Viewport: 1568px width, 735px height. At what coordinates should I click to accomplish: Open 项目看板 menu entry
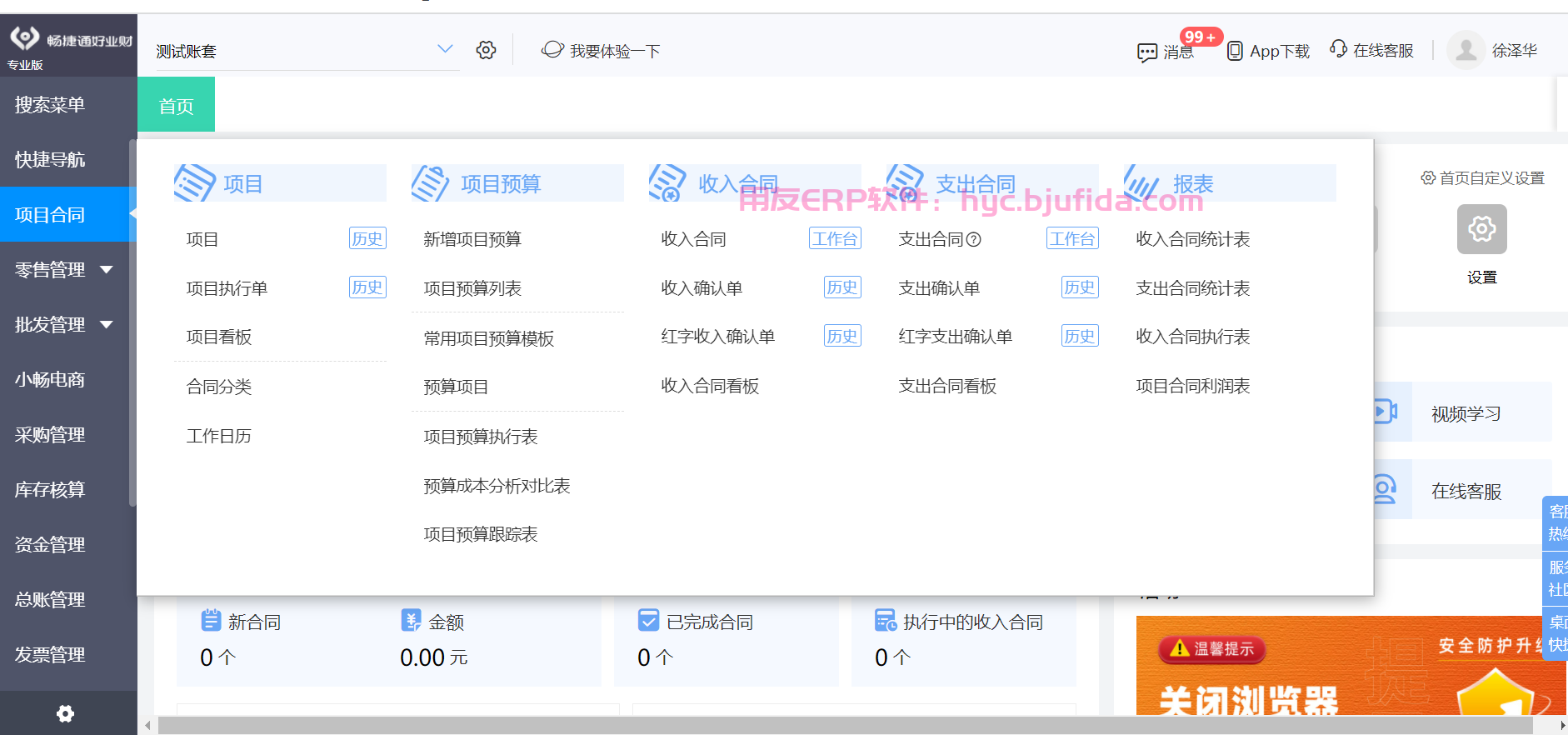219,337
